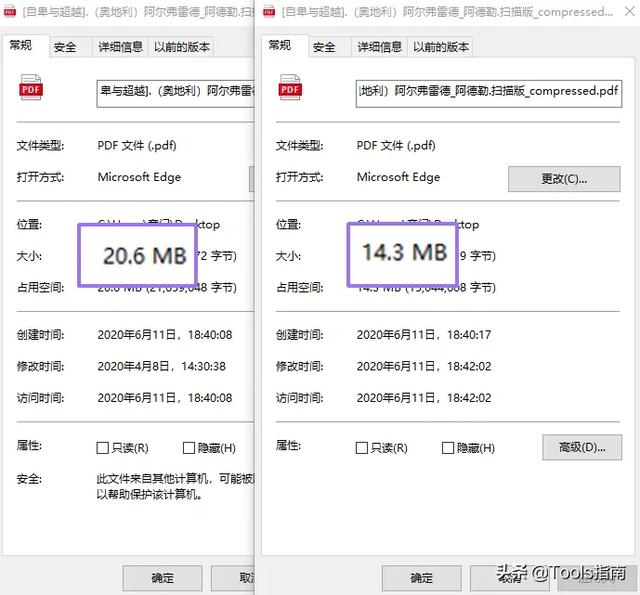Image resolution: width=640 pixels, height=595 pixels.
Task: Switch to 详细信息 tab in left window
Action: (x=120, y=47)
